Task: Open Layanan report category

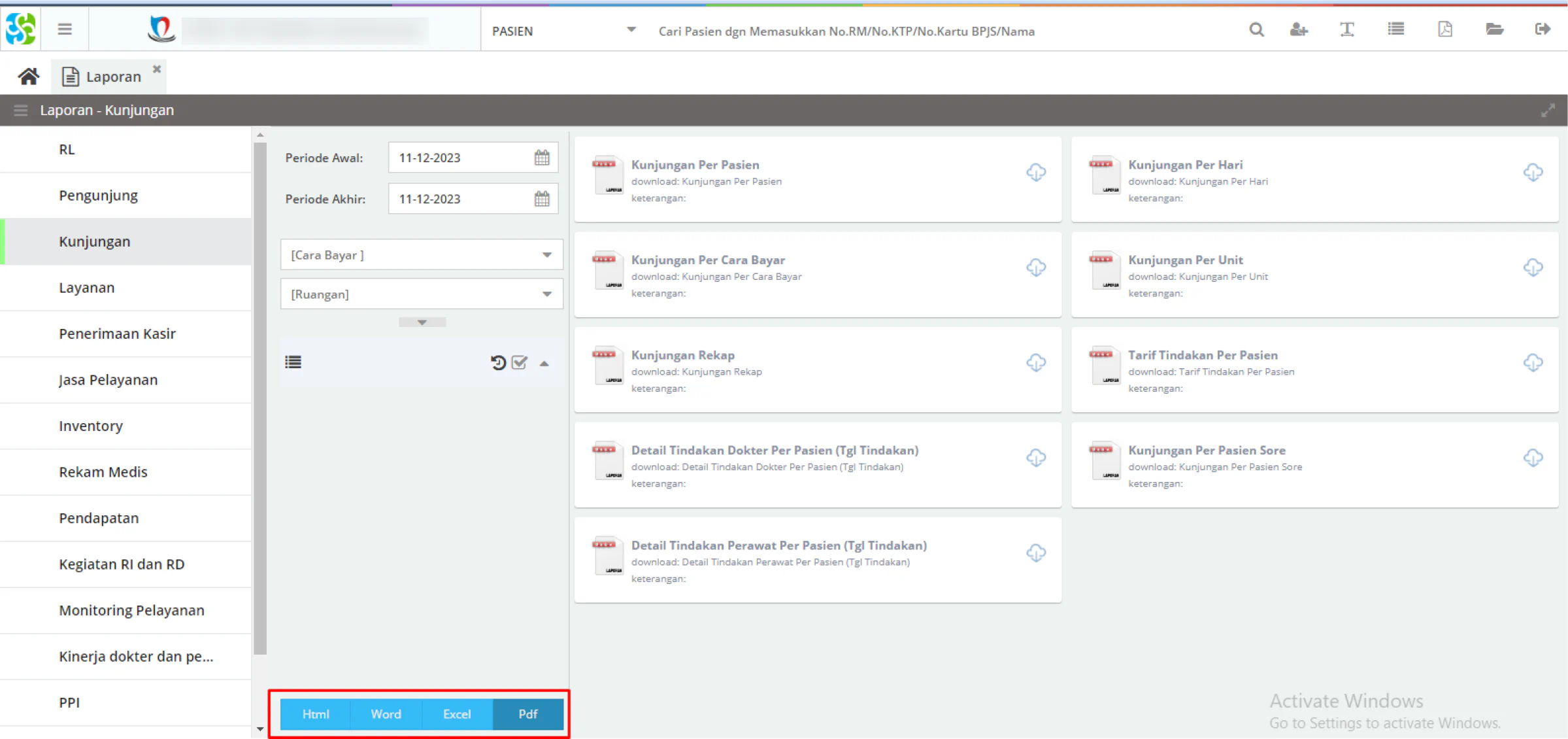Action: [125, 288]
